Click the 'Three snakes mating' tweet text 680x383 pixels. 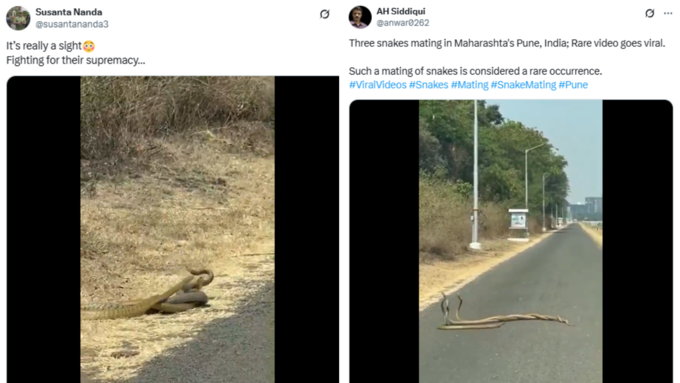click(x=507, y=43)
